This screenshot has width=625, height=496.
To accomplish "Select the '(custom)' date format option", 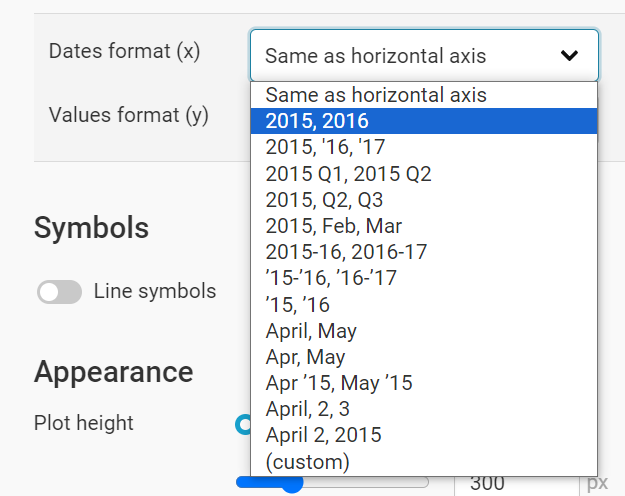I will [x=424, y=462].
